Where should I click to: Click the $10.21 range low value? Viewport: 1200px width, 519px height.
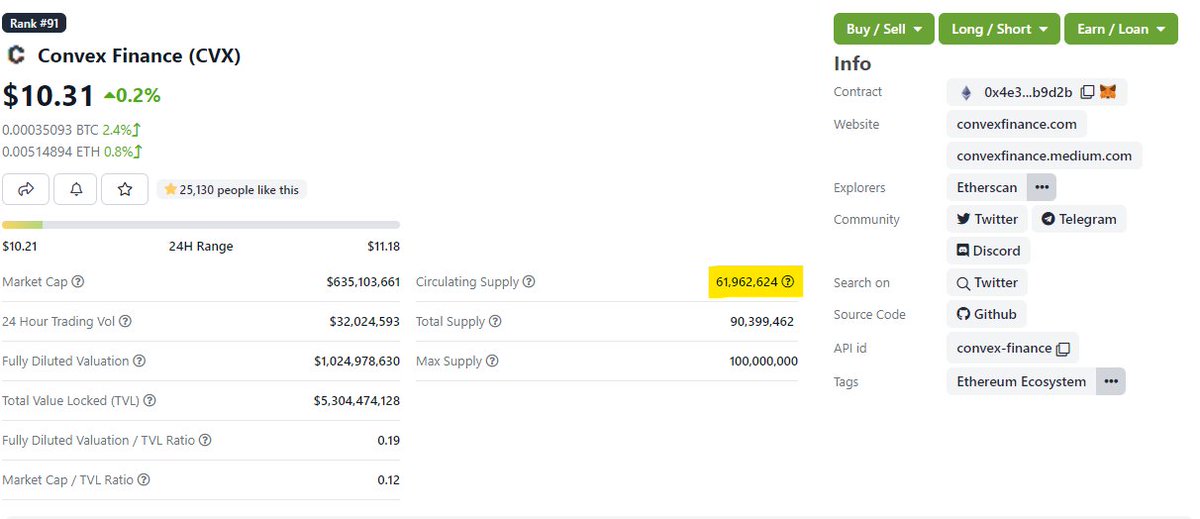[x=20, y=246]
